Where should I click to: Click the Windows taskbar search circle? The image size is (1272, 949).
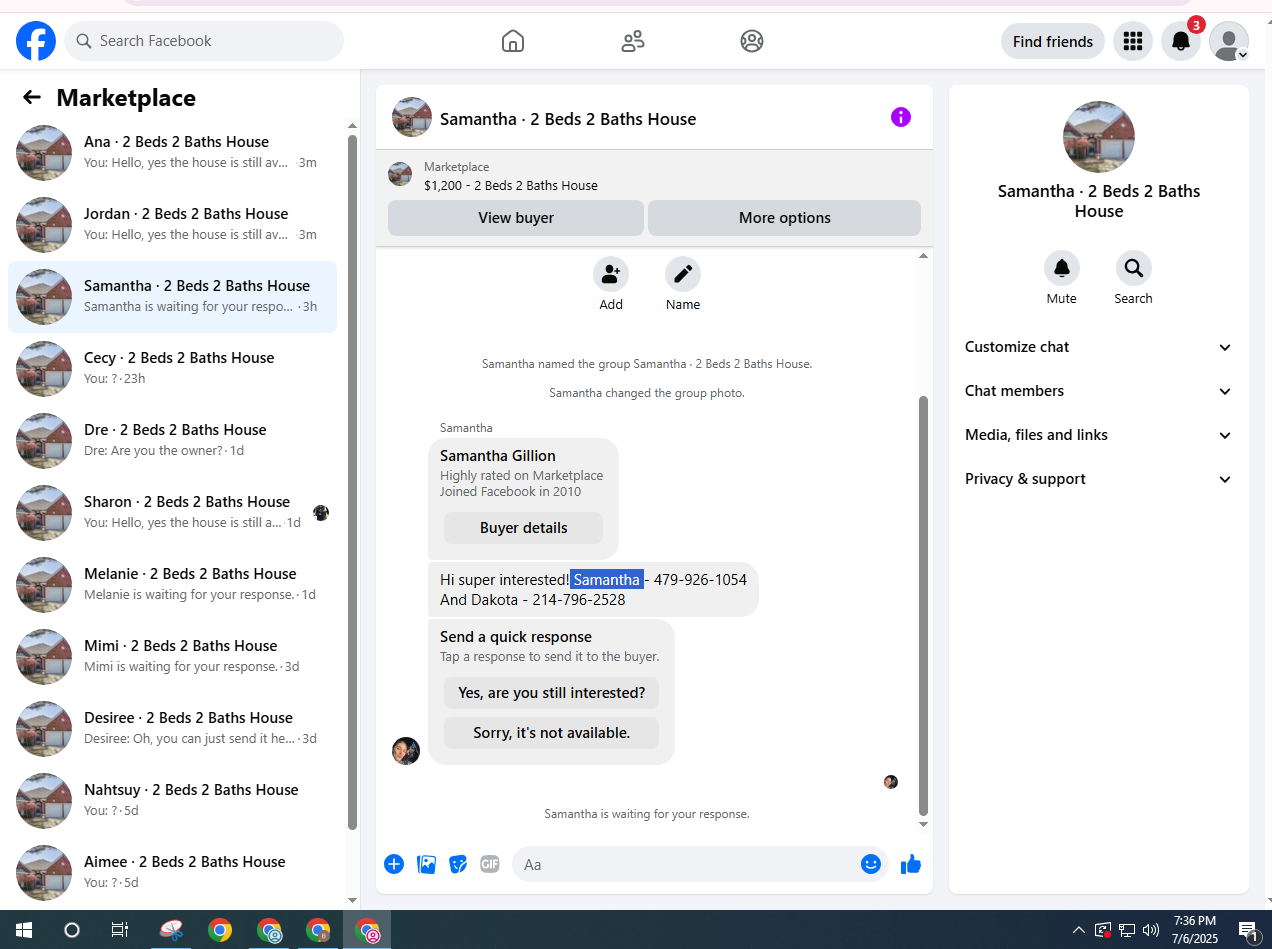pos(72,930)
